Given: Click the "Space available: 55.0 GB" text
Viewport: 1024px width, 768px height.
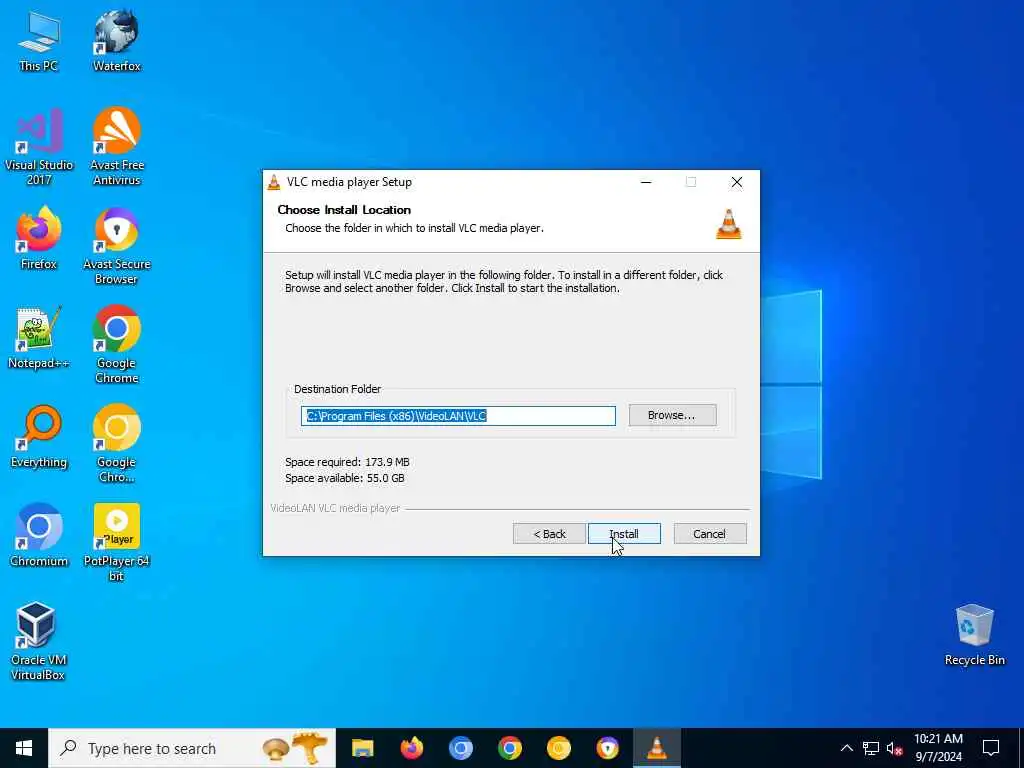Looking at the screenshot, I should (x=345, y=478).
